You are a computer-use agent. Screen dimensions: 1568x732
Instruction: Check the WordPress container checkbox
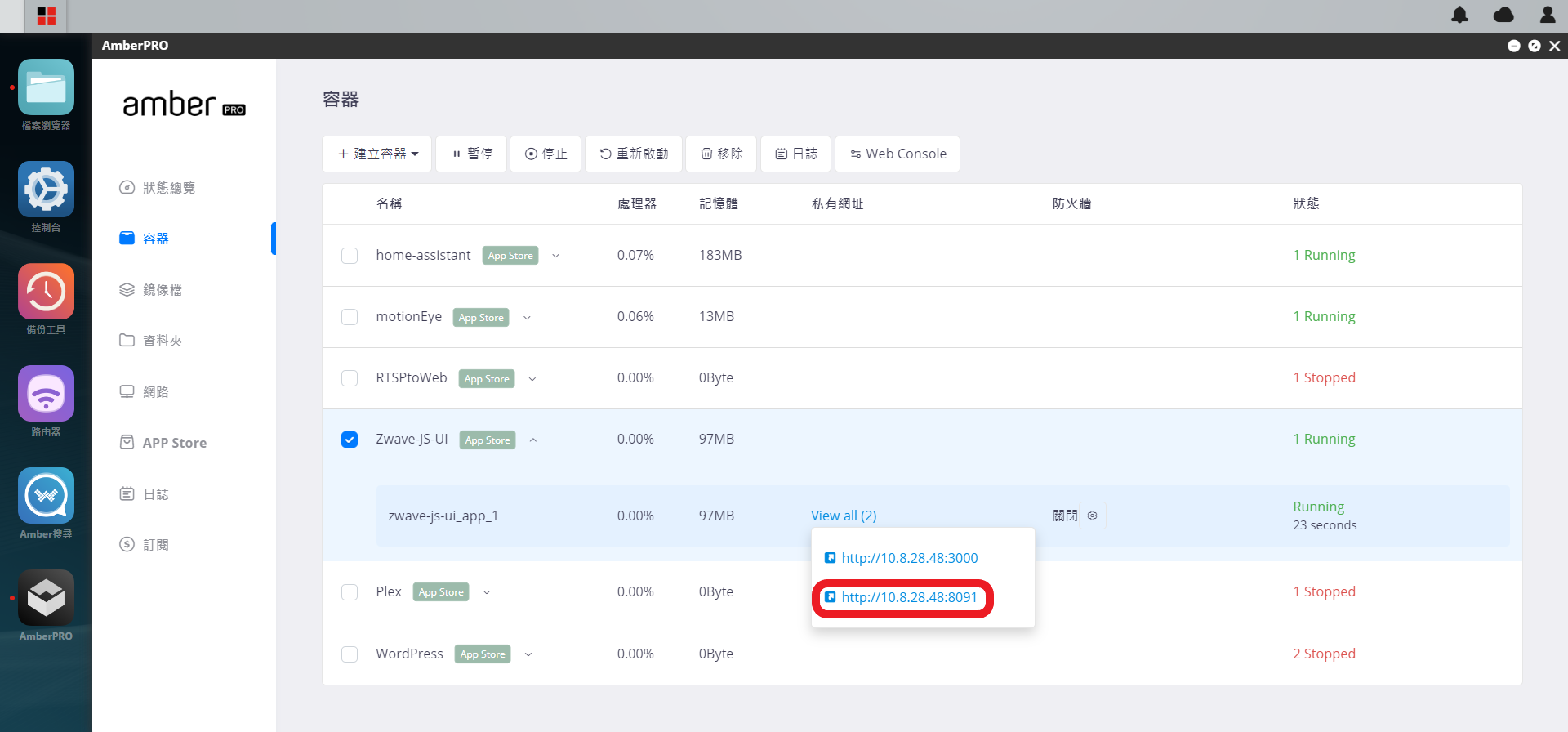pyautogui.click(x=350, y=654)
